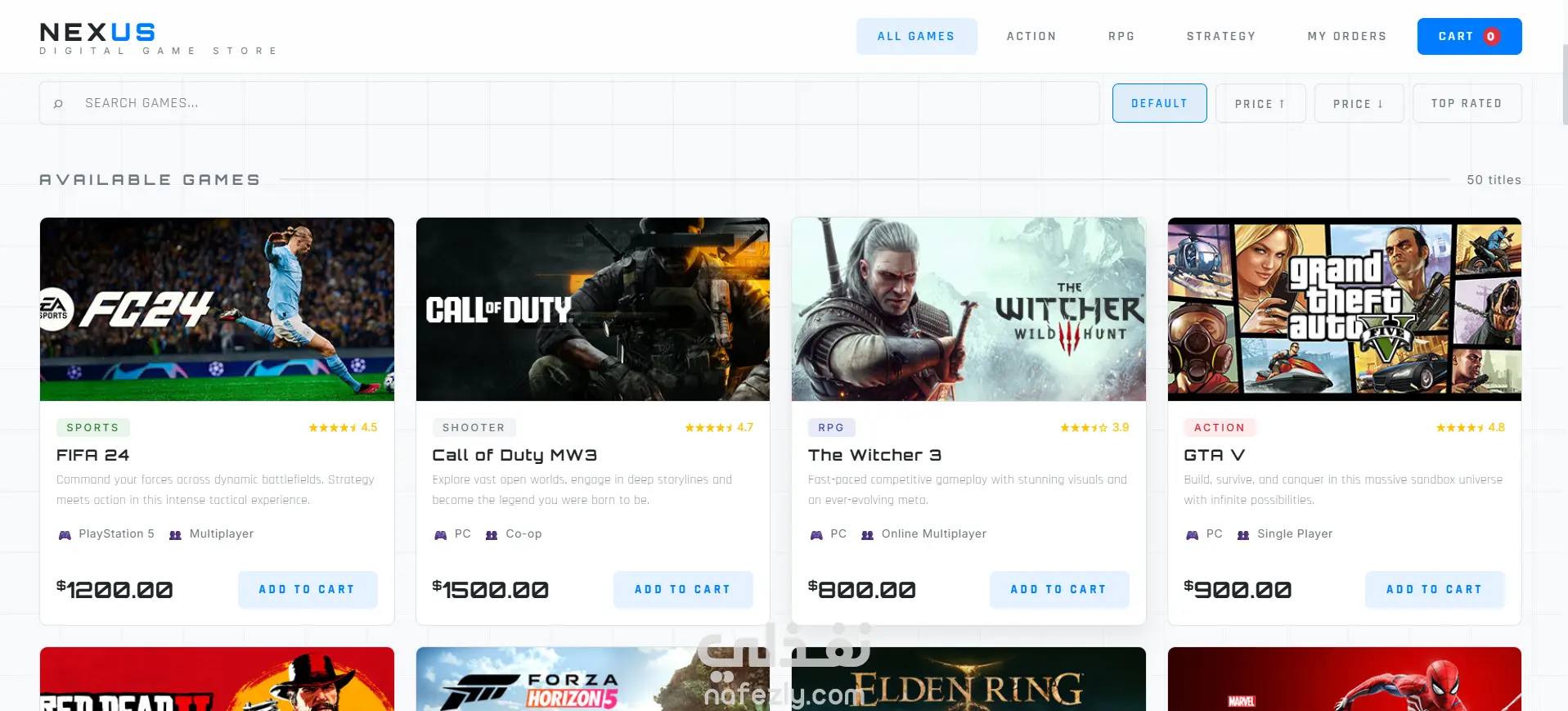The width and height of the screenshot is (1568, 711).
Task: Add FIFA 24 to cart
Action: 308,589
